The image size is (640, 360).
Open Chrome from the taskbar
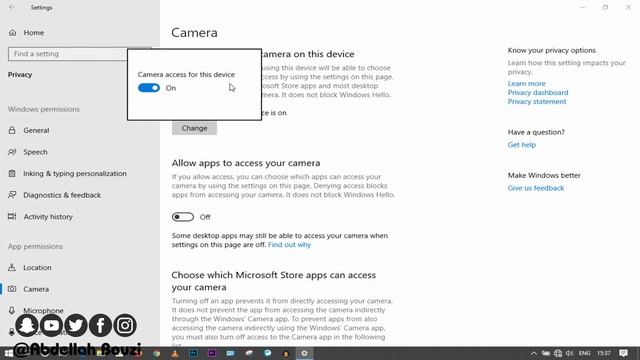(156, 353)
